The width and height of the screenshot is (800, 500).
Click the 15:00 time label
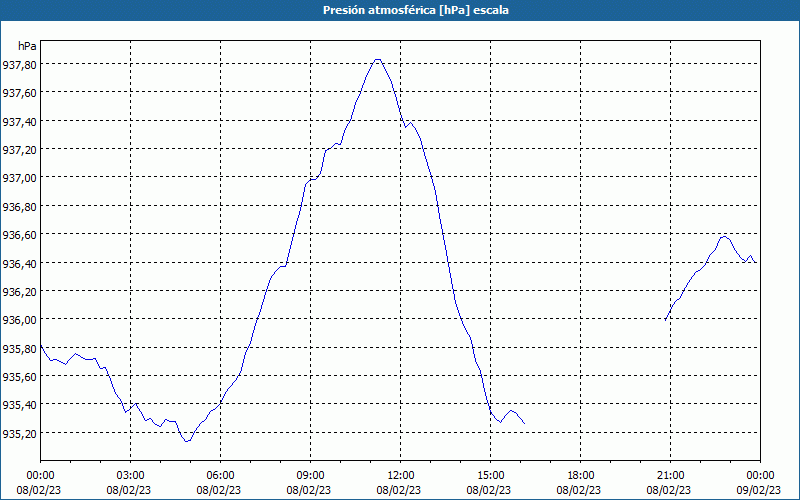click(490, 476)
